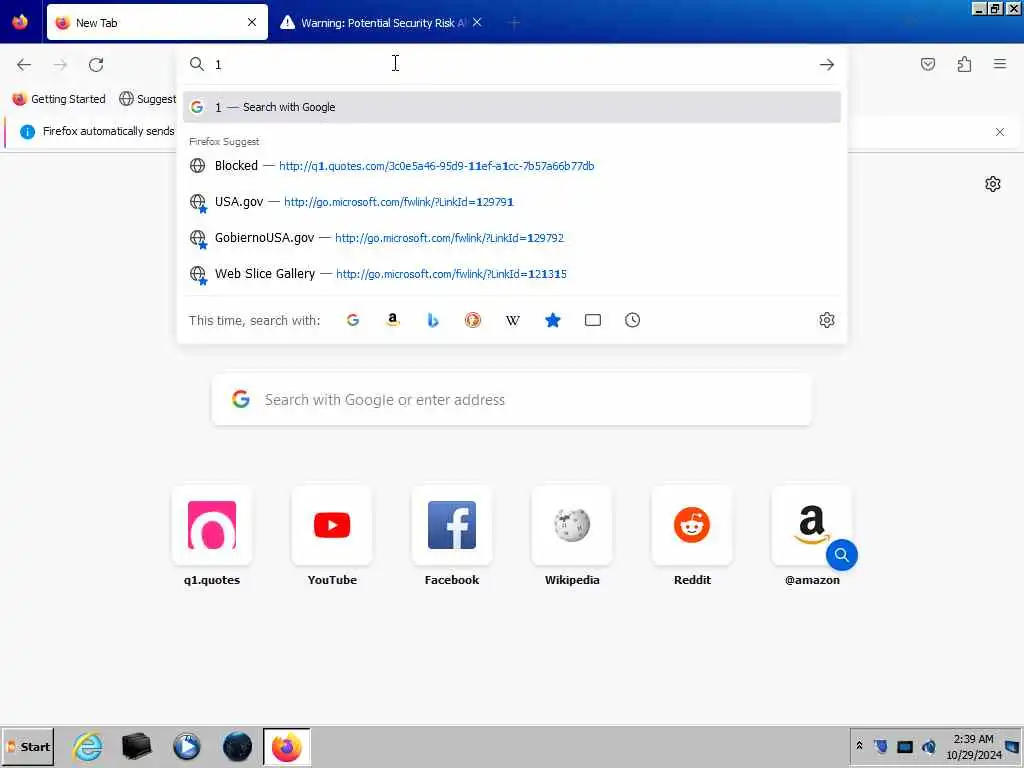Search this time with Amazon icon
The image size is (1024, 768).
pos(392,320)
